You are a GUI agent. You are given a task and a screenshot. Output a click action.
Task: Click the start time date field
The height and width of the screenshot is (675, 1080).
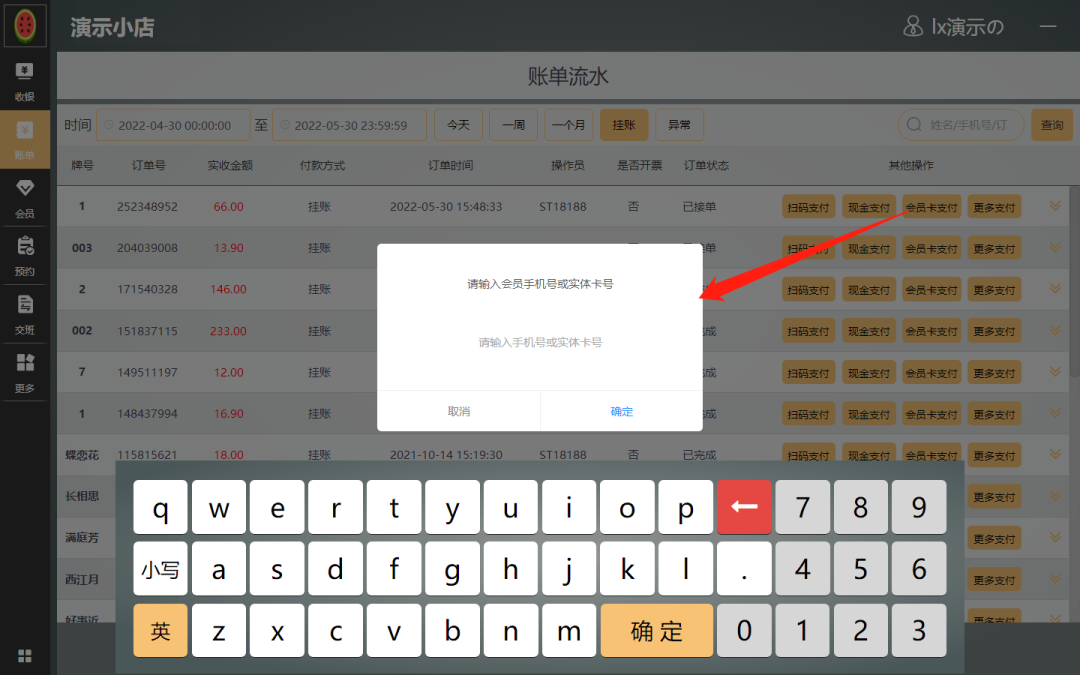point(173,125)
